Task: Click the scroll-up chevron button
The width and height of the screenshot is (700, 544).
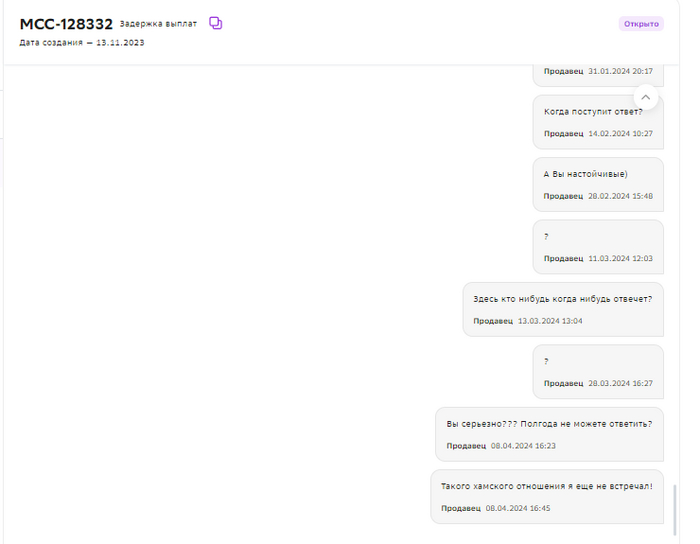Action: tap(646, 97)
